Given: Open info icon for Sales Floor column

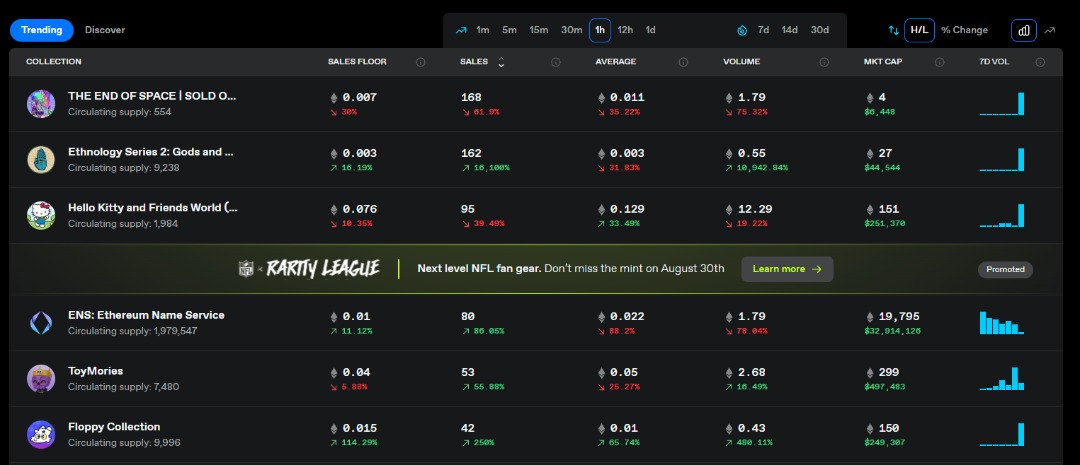Looking at the screenshot, I should point(420,62).
